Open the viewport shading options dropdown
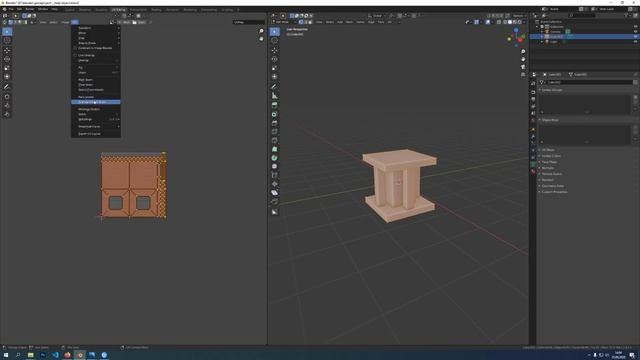The height and width of the screenshot is (360, 640). pos(524,22)
